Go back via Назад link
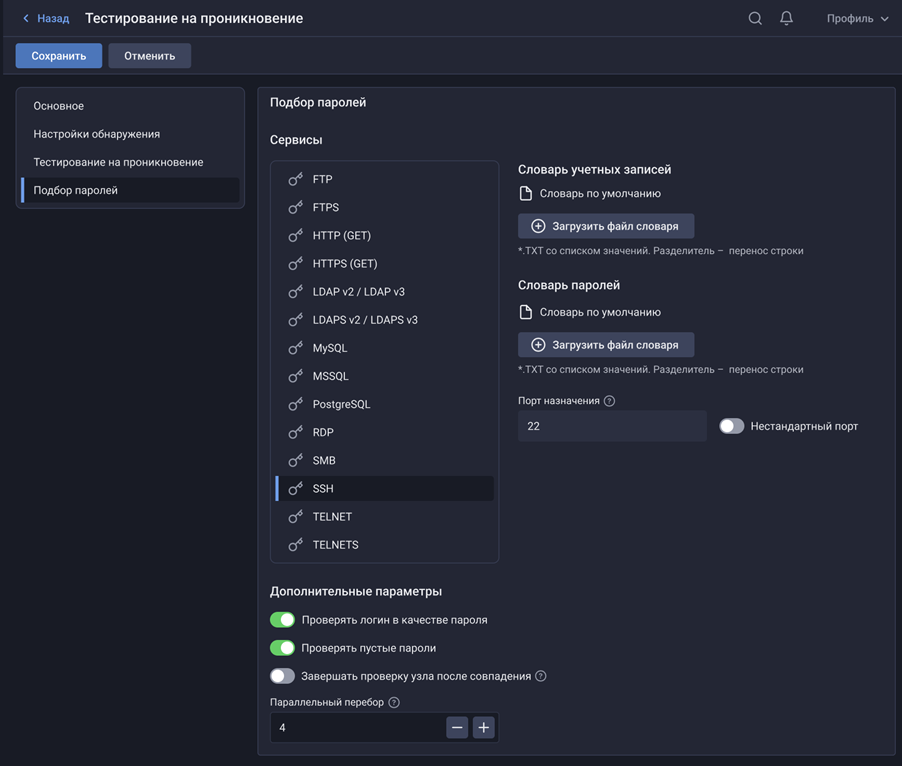Image resolution: width=902 pixels, height=766 pixels. (x=46, y=18)
